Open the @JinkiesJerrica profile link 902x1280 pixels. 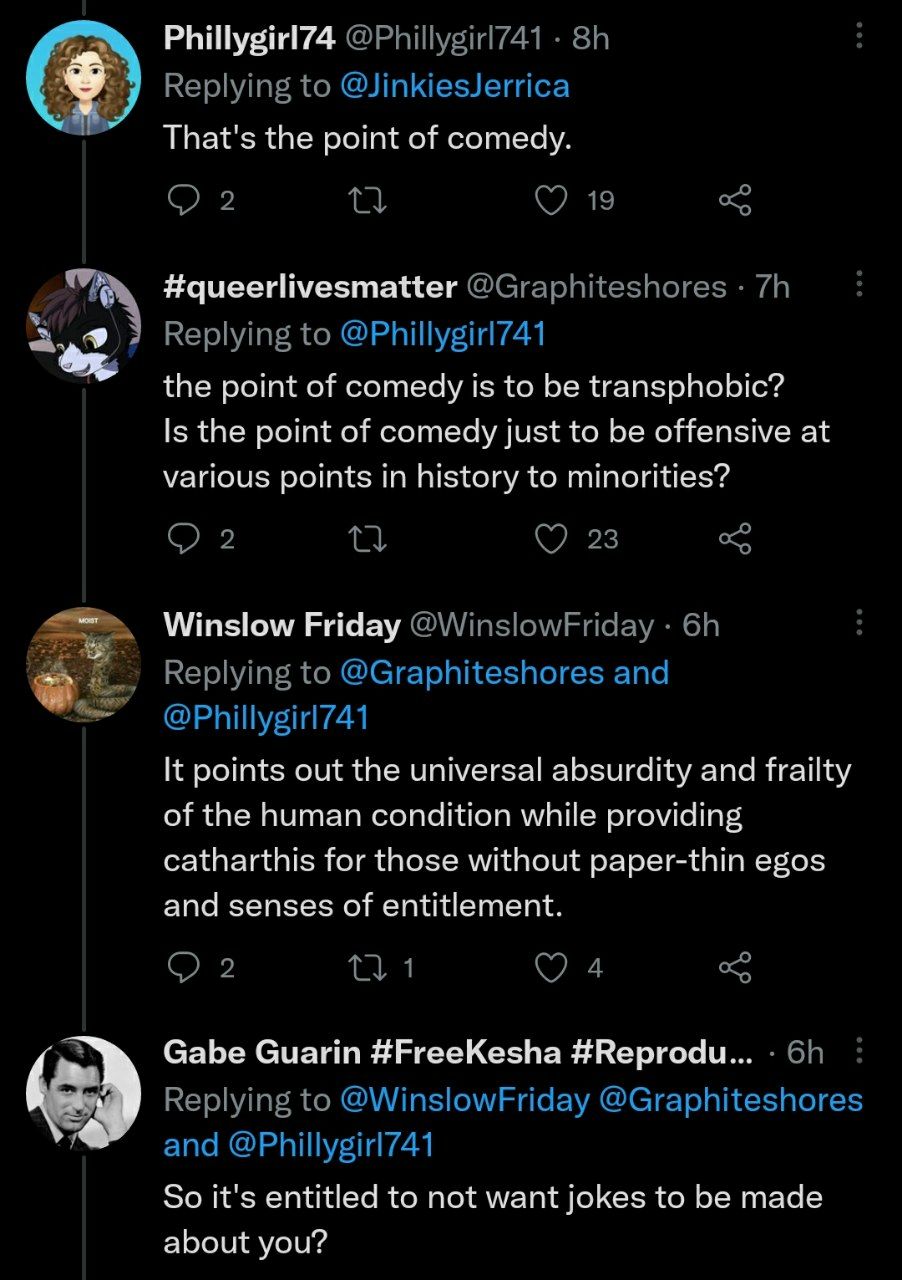coord(454,86)
